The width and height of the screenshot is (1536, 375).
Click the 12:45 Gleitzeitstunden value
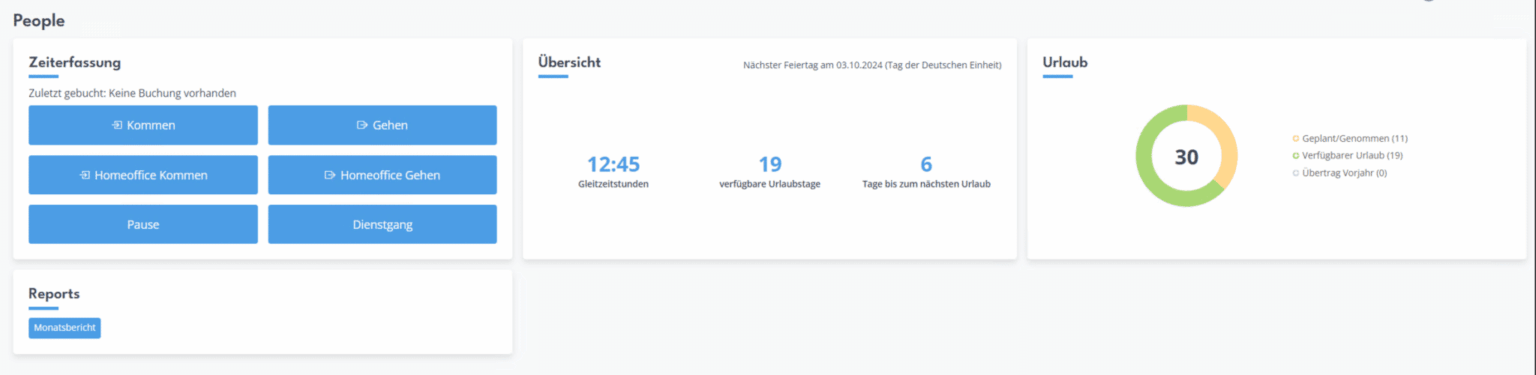click(x=613, y=164)
